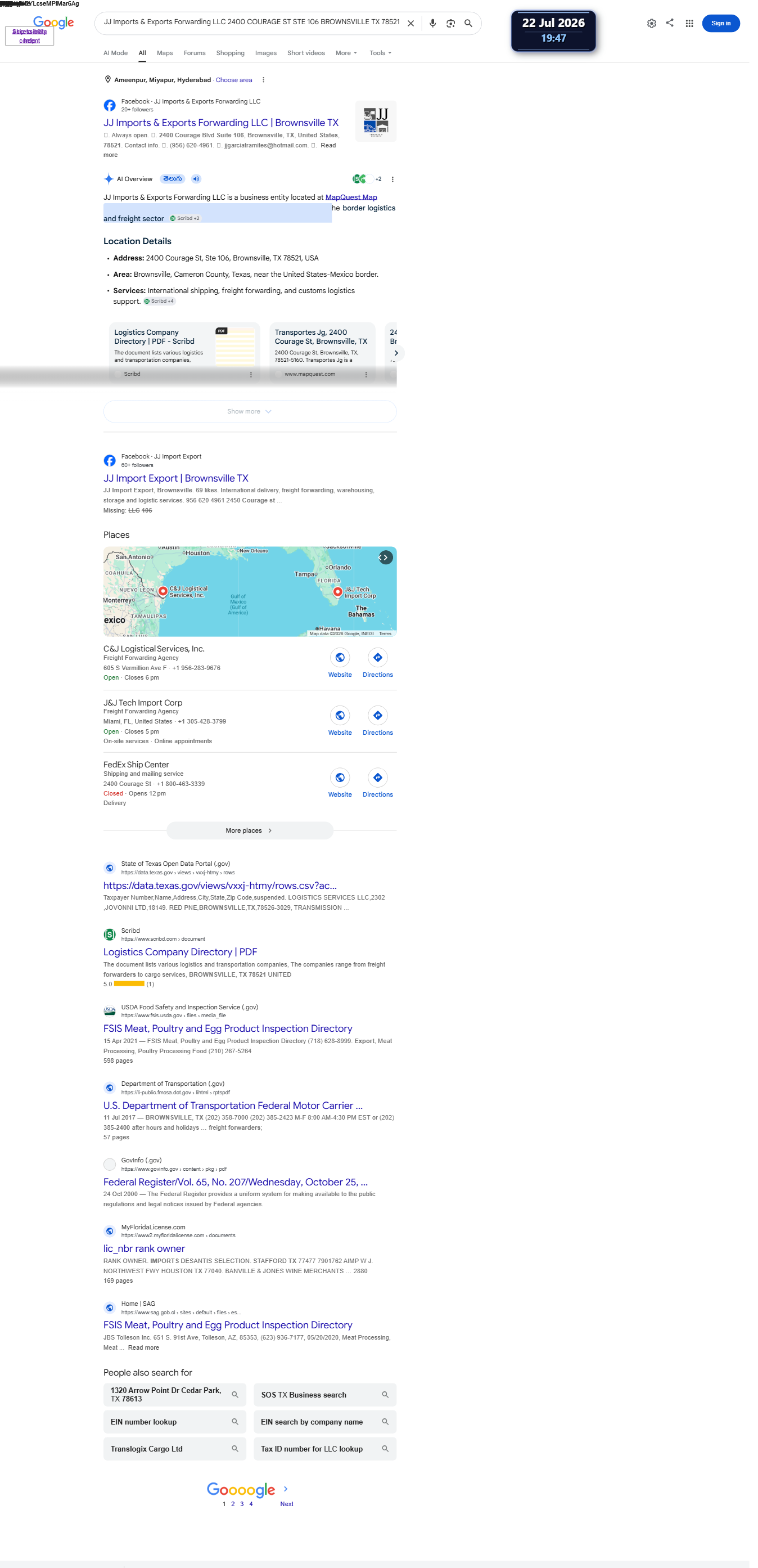Click the Sign in button
Screen dimensions: 758x1568
click(x=721, y=23)
